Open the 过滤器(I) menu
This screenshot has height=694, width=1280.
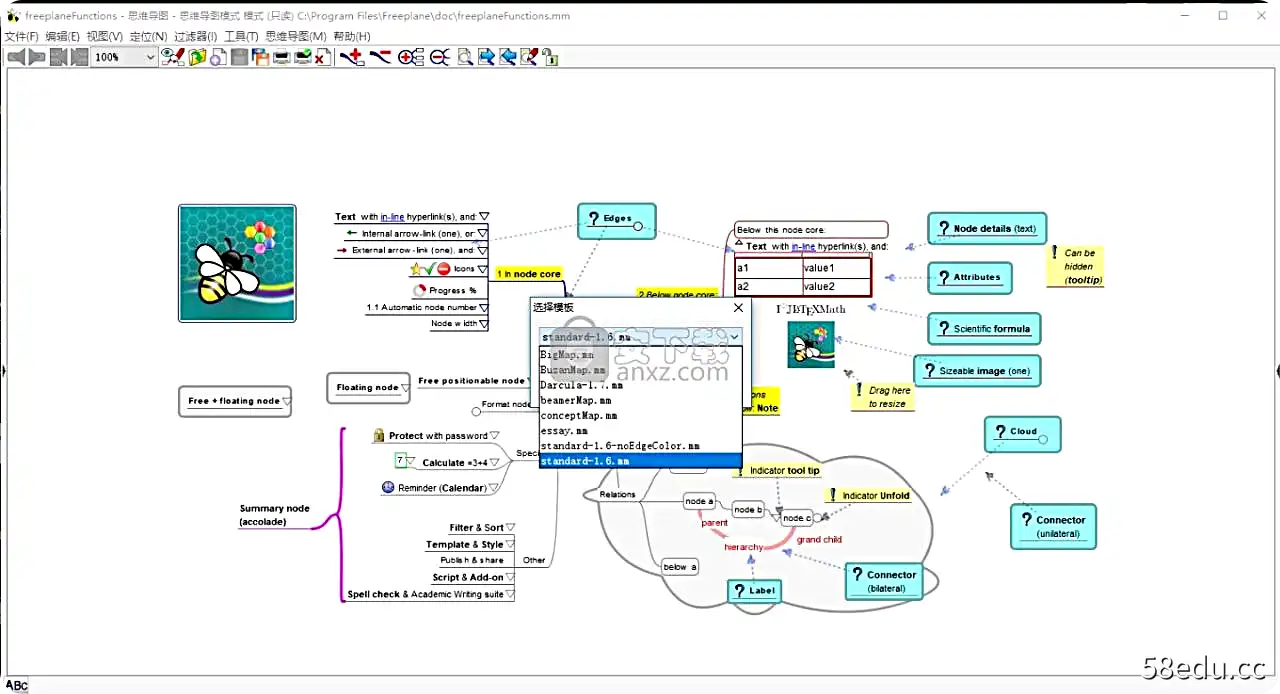pos(196,36)
